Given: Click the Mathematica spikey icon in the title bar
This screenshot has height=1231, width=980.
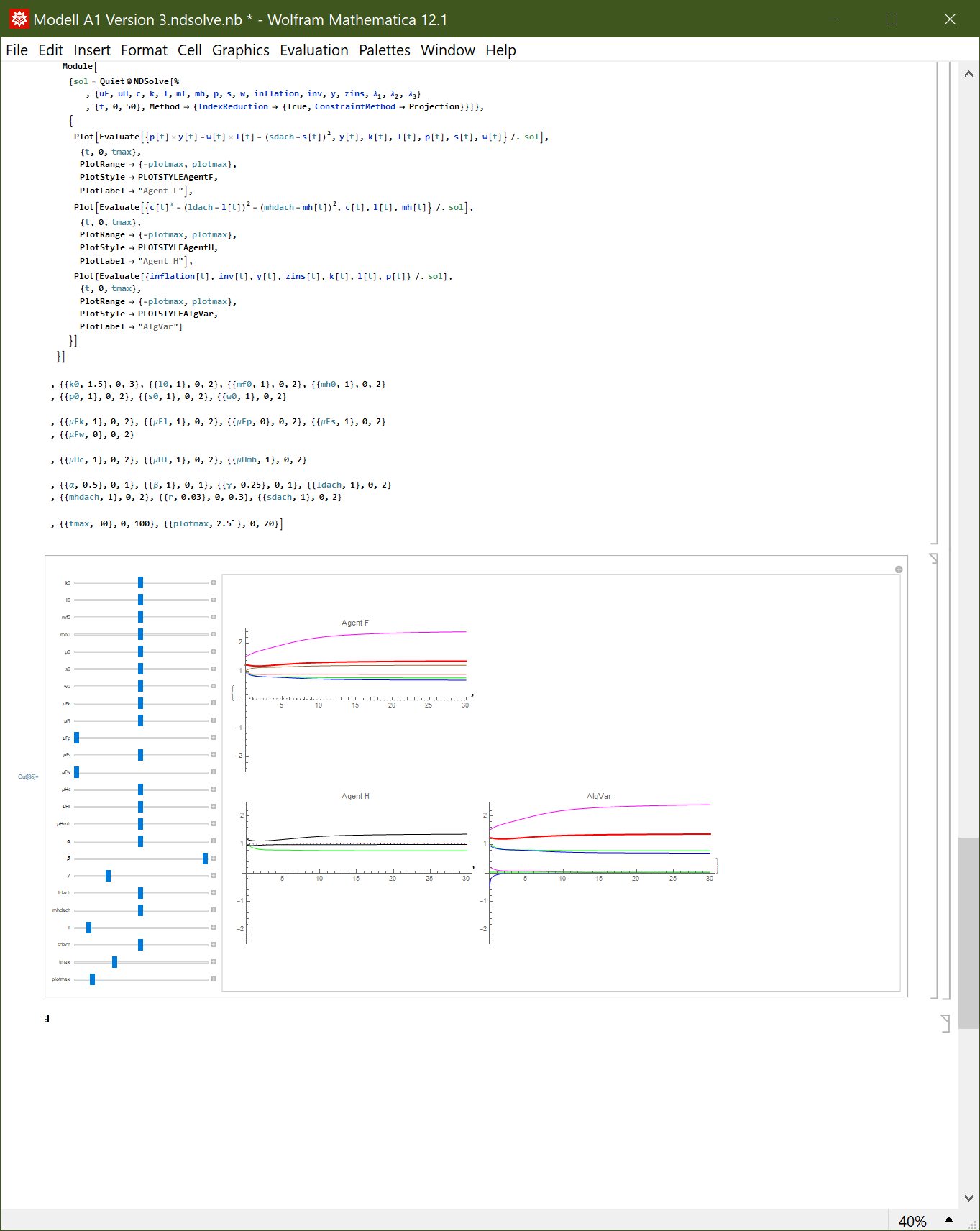Looking at the screenshot, I should (x=19, y=19).
